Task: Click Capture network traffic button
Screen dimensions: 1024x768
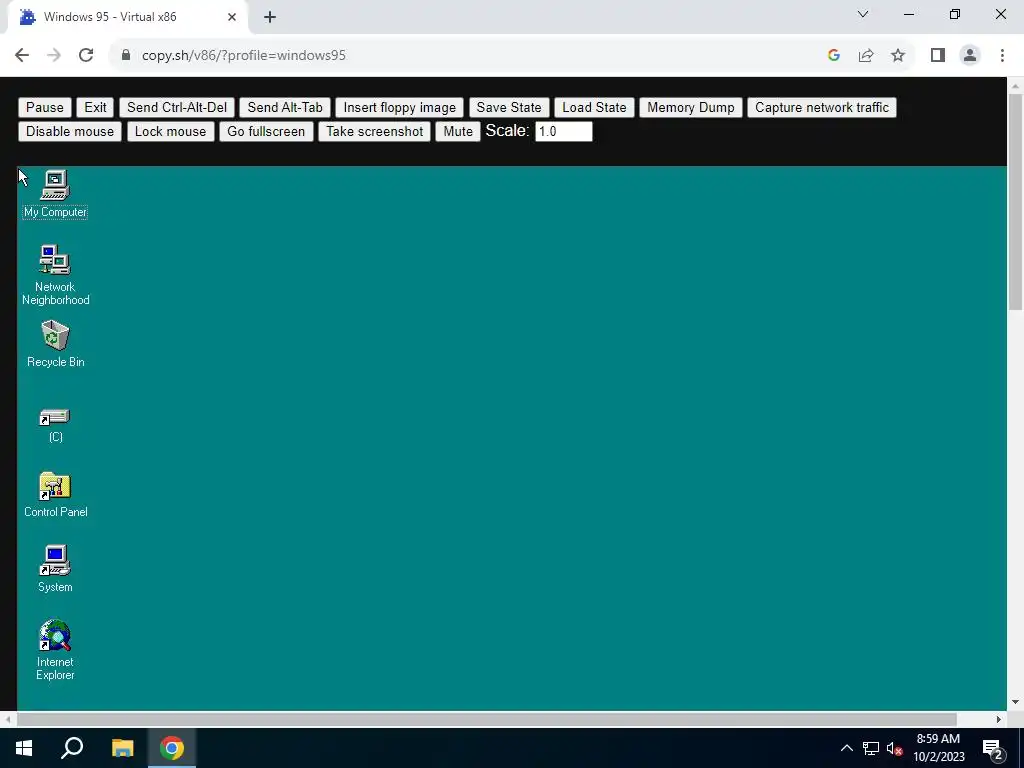Action: (822, 107)
